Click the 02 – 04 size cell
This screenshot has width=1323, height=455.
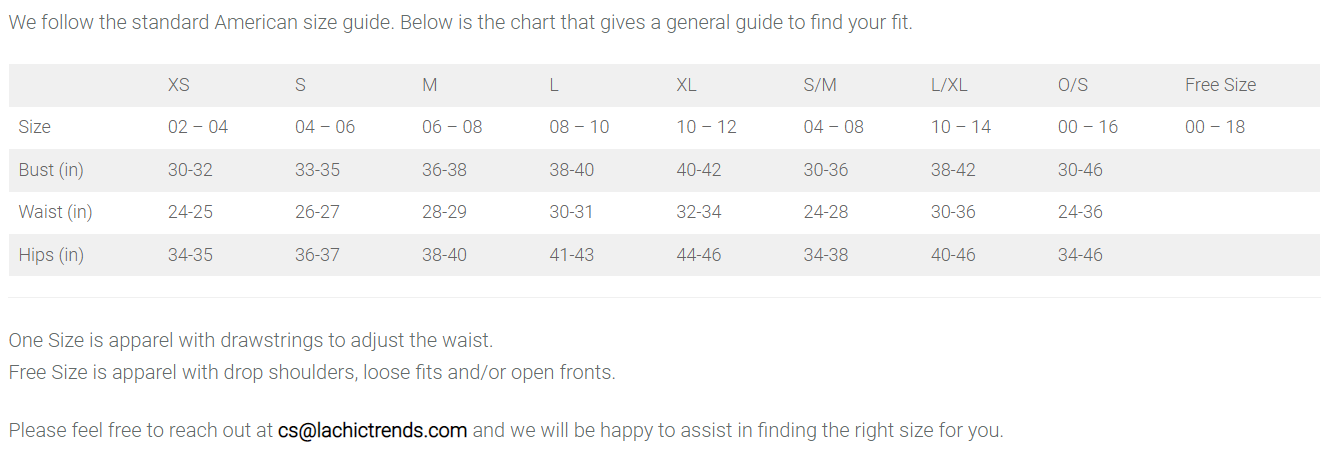click(x=198, y=127)
